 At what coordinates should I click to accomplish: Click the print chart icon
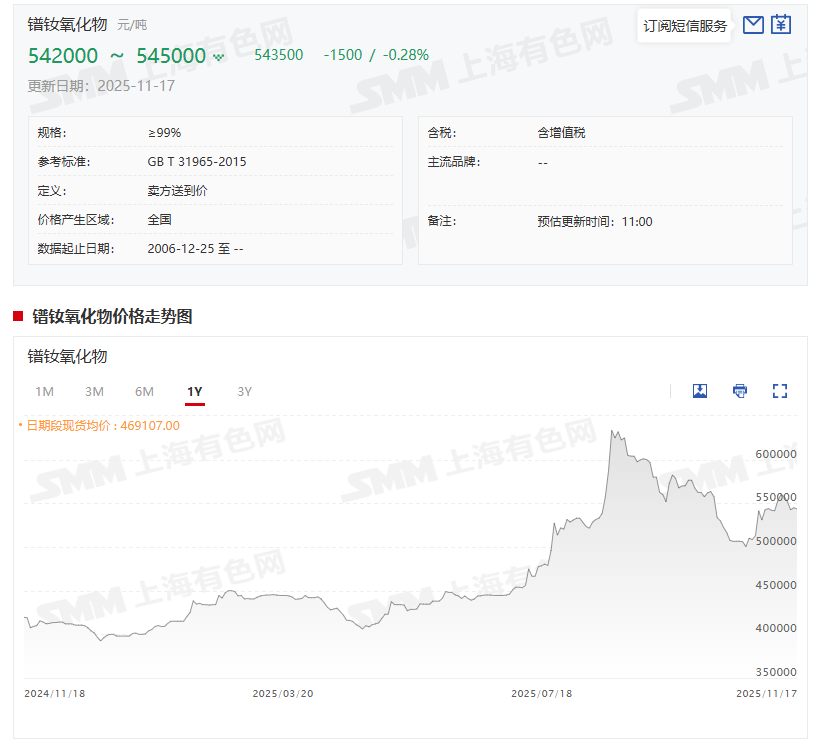click(740, 391)
